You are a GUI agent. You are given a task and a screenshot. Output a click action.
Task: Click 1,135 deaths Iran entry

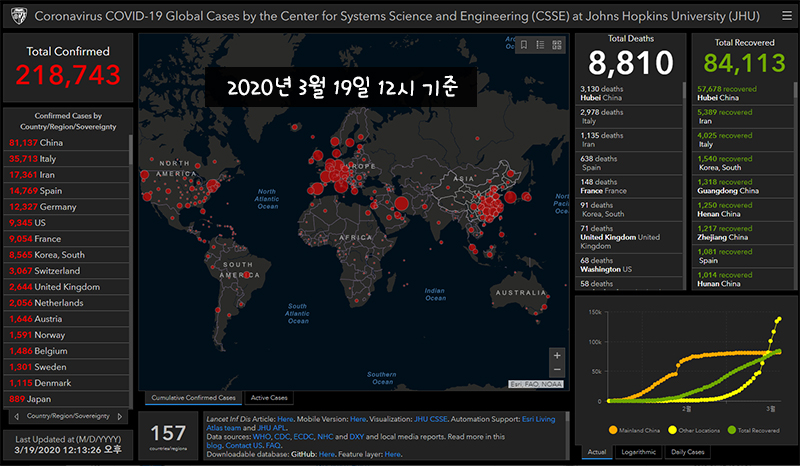point(629,140)
